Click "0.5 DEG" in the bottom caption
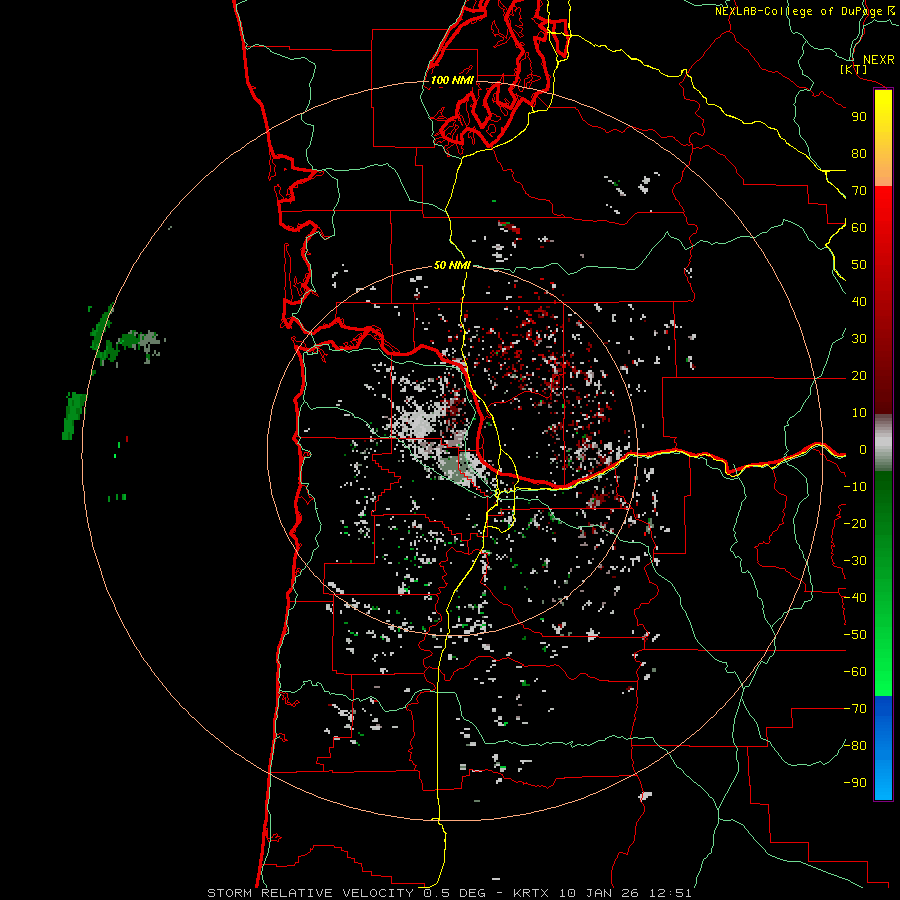Viewport: 900px width, 900px height. (x=454, y=893)
